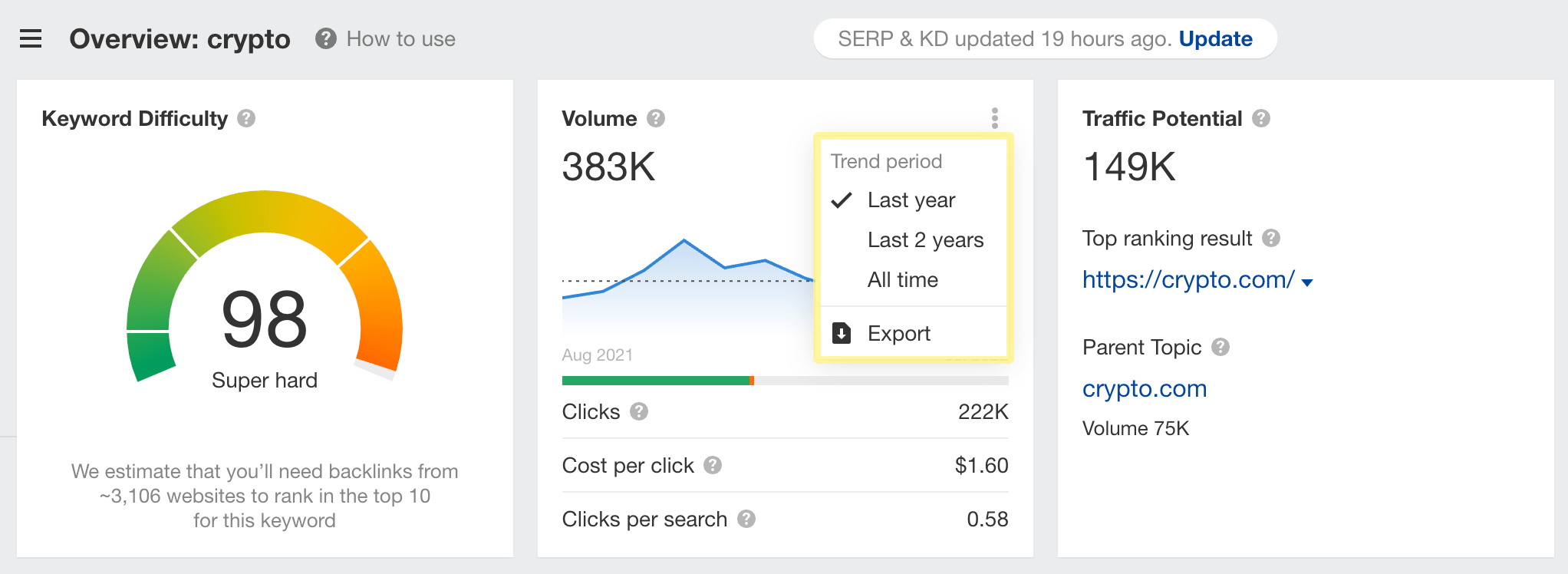1568x574 pixels.
Task: Open the Keyword Difficulty help tooltip icon
Action: pos(246,118)
